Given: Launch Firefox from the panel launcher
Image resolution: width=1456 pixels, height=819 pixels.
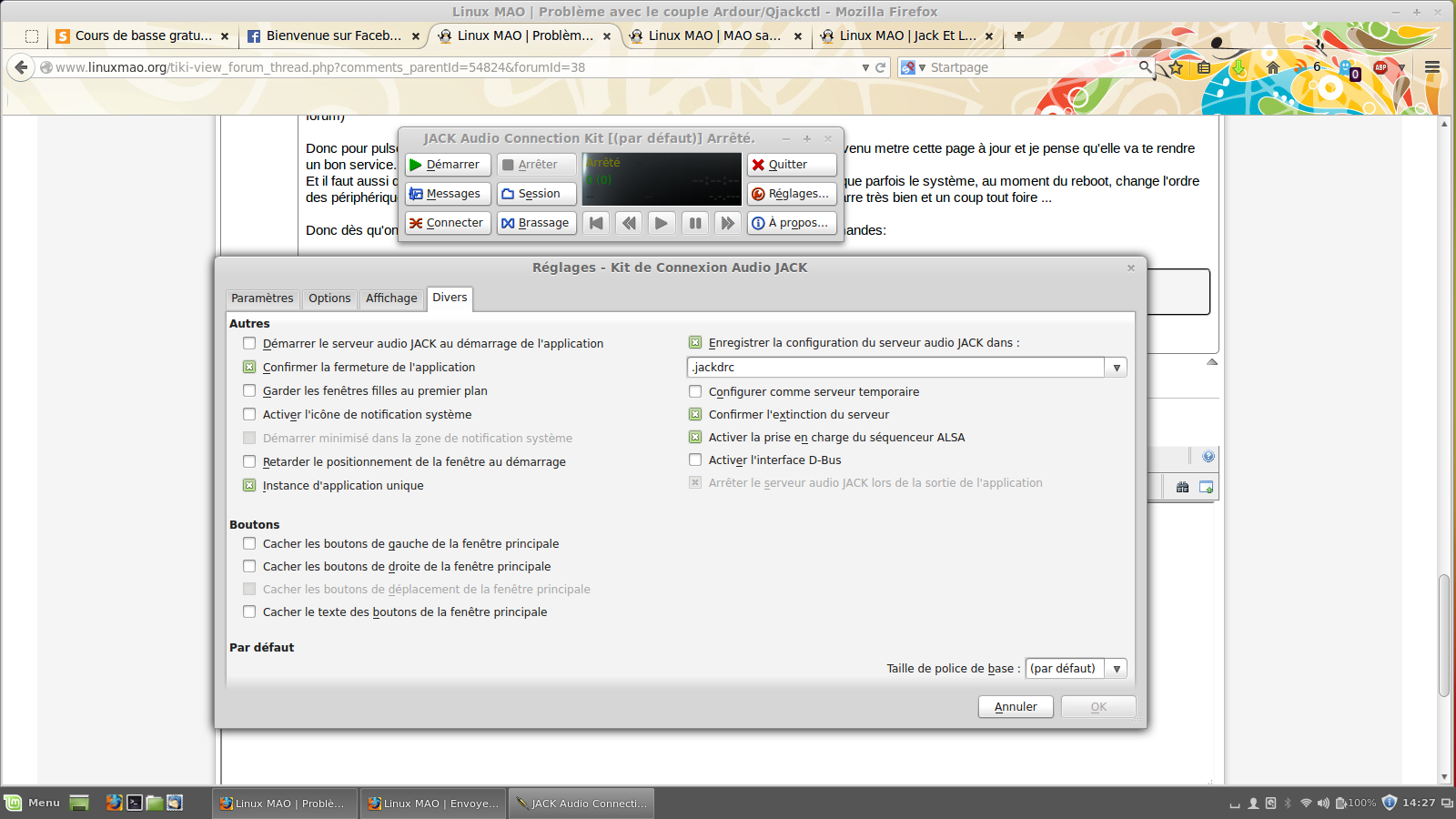Looking at the screenshot, I should [x=114, y=803].
